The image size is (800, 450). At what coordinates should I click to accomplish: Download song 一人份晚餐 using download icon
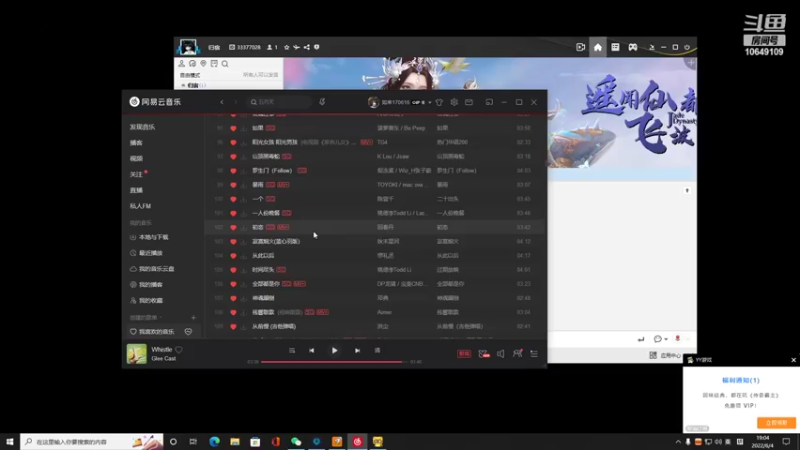pos(243,213)
